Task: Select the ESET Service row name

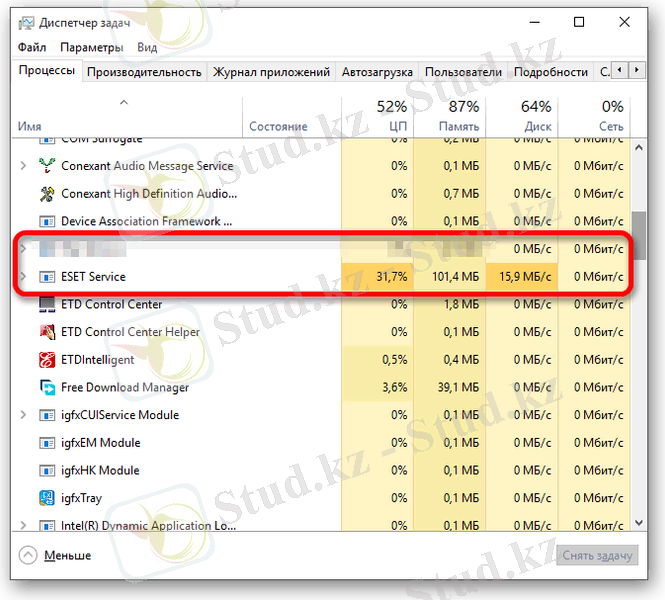Action: pyautogui.click(x=93, y=277)
